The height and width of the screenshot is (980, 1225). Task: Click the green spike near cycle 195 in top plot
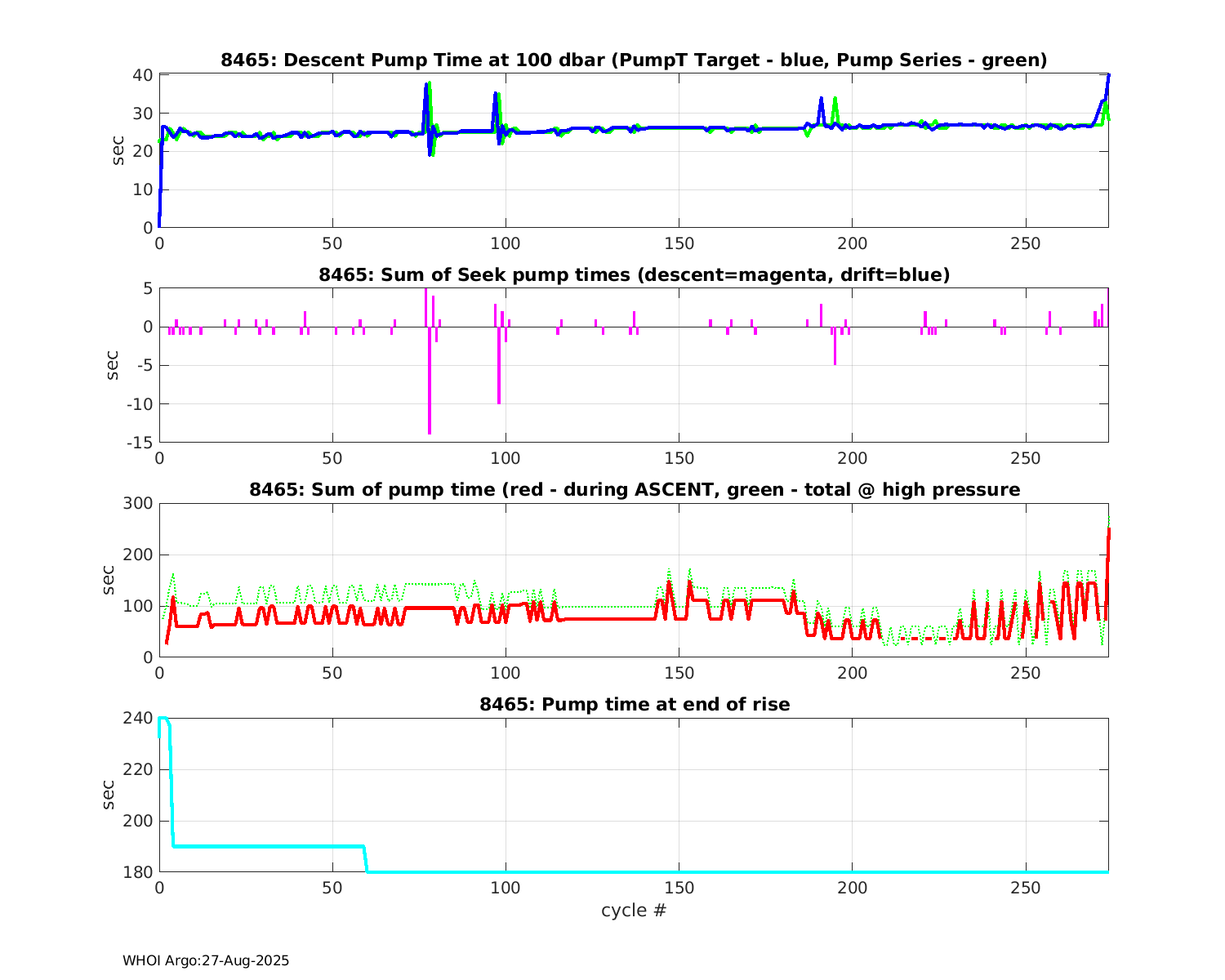click(835, 100)
